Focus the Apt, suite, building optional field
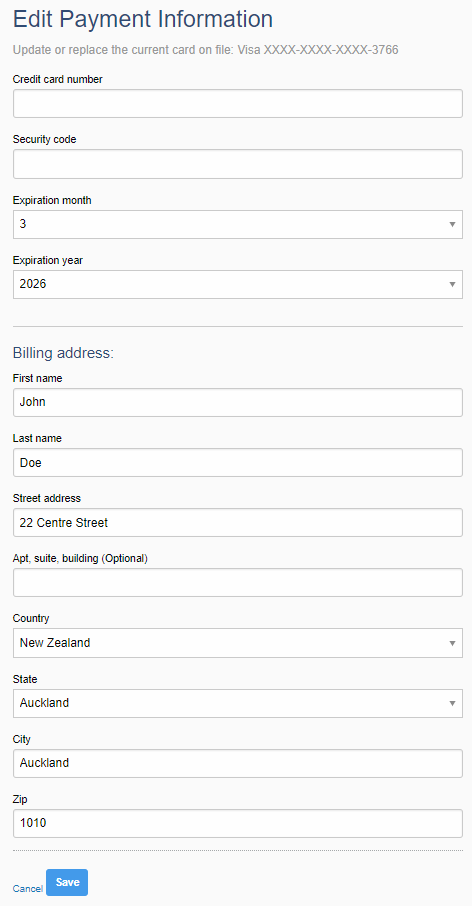This screenshot has width=472, height=906. [237, 582]
